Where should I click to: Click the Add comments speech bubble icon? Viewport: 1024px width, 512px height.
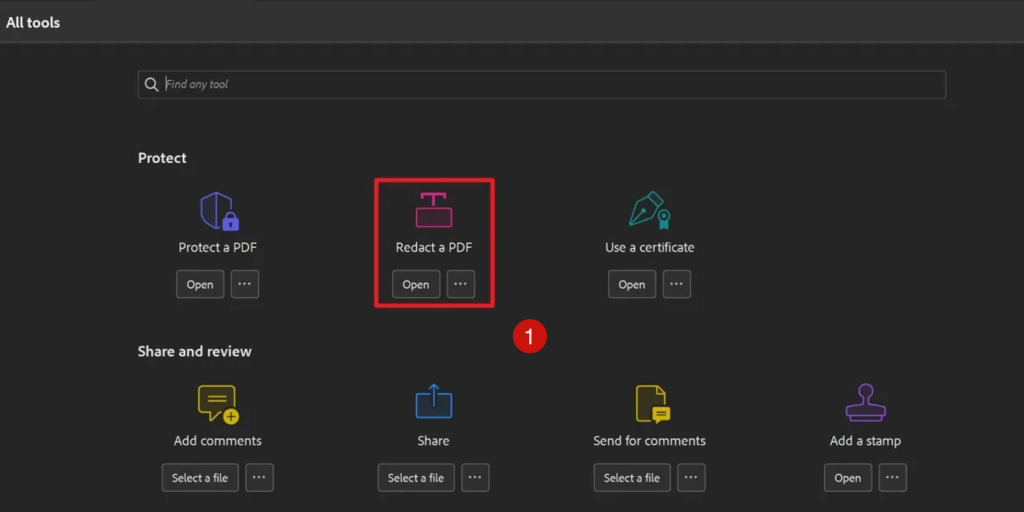click(x=218, y=404)
